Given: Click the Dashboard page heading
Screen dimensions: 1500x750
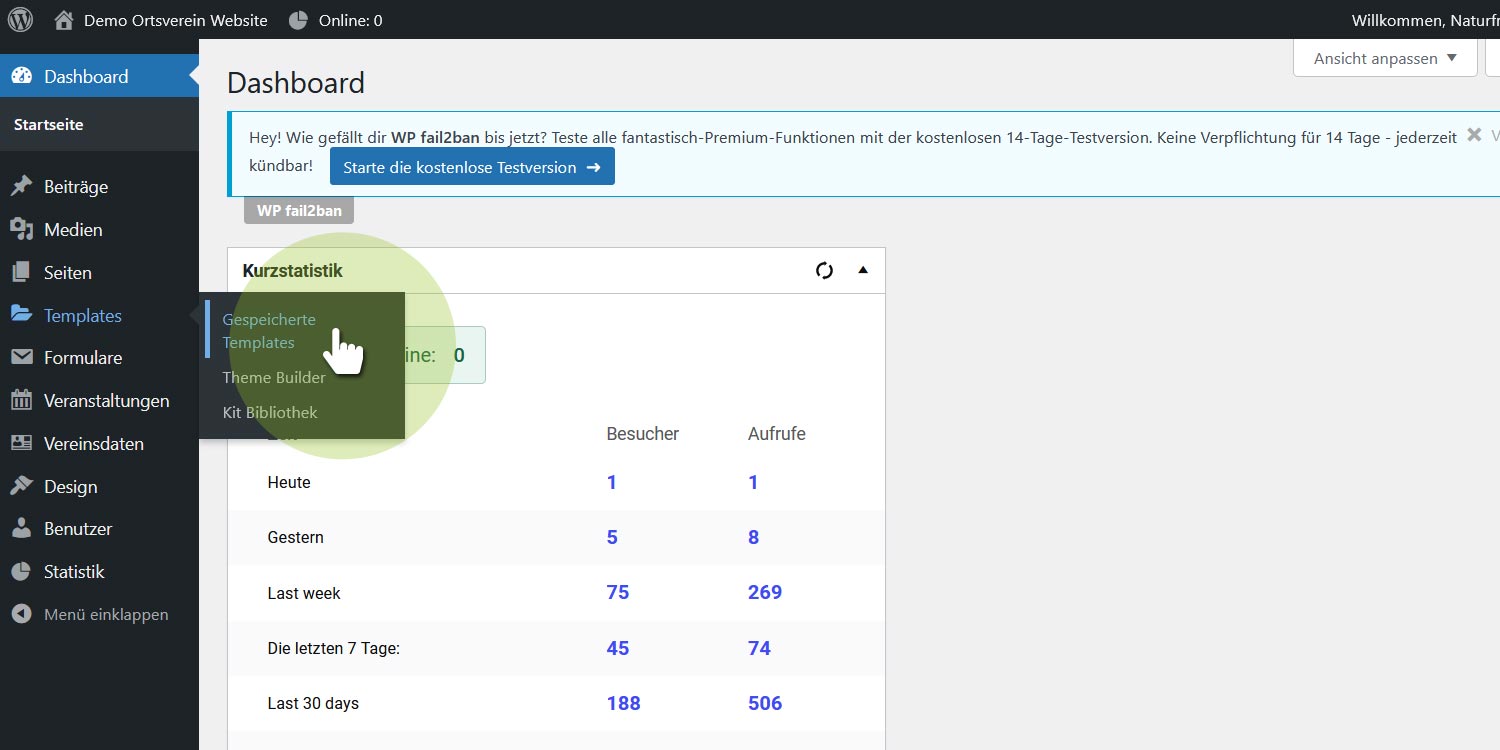Looking at the screenshot, I should [296, 83].
